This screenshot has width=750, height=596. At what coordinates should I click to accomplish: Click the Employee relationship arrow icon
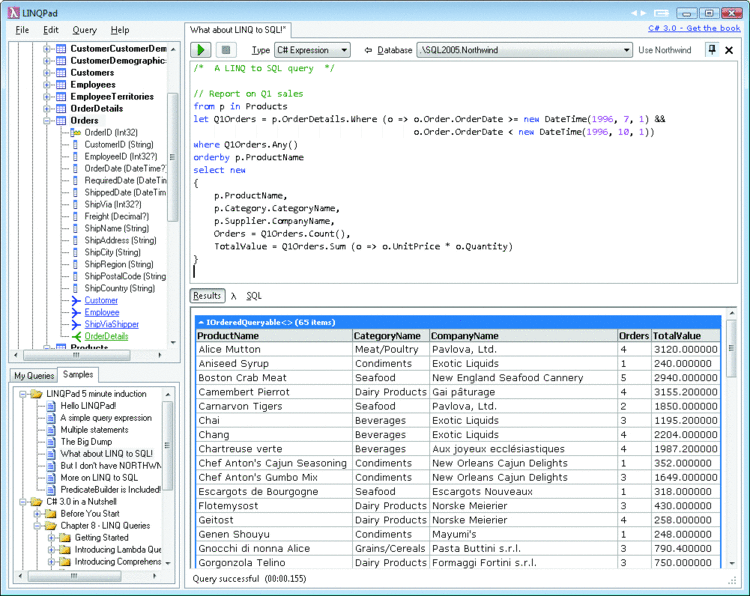(76, 312)
